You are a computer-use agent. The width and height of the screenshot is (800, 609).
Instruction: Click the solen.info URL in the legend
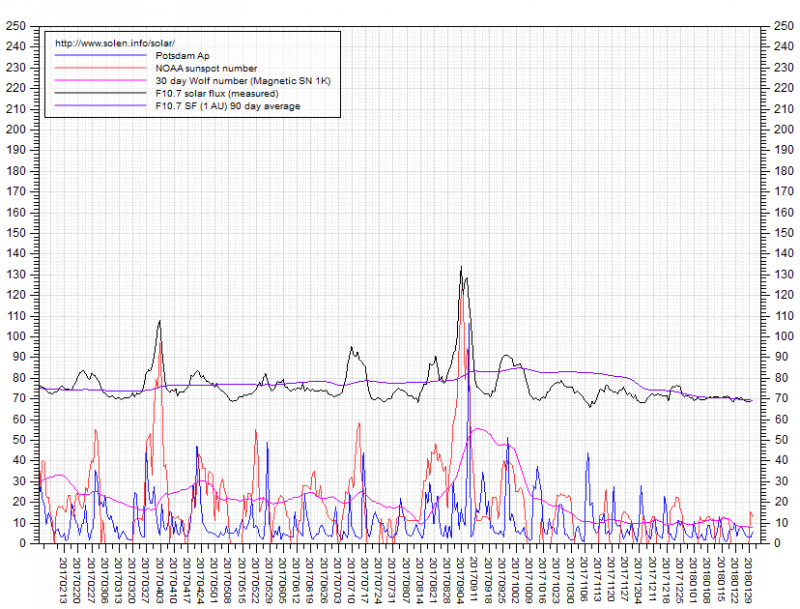115,43
